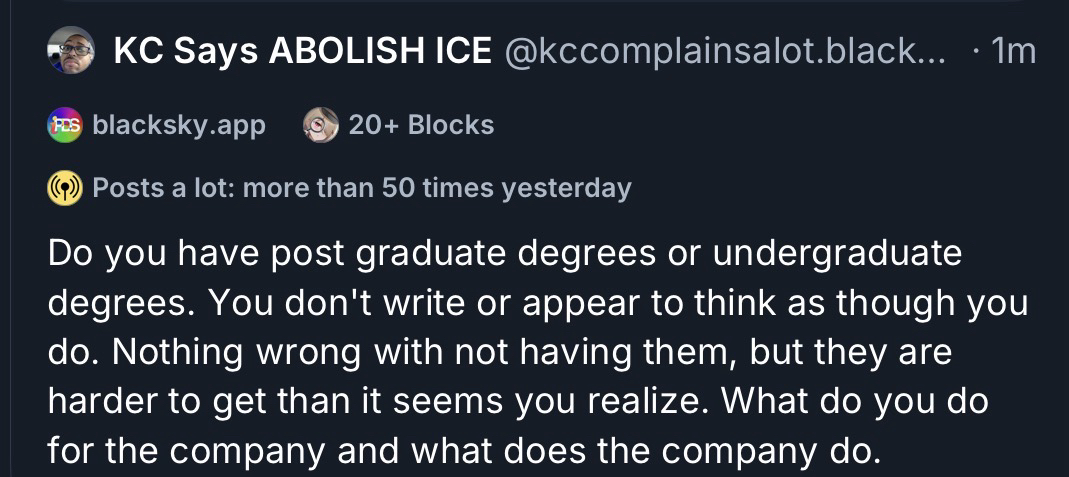Click the line starting "harder to get than"
Image resolution: width=1069 pixels, height=477 pixels.
(x=517, y=403)
